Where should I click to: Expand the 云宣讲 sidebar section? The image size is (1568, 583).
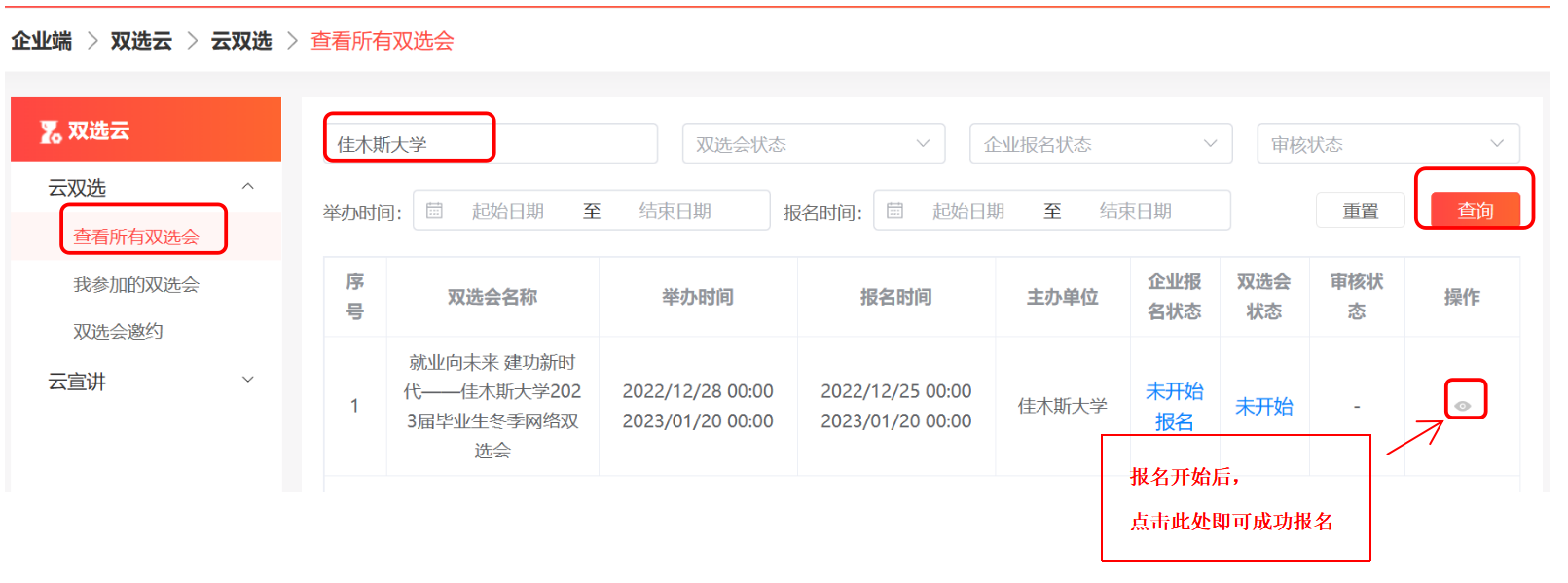click(x=247, y=381)
